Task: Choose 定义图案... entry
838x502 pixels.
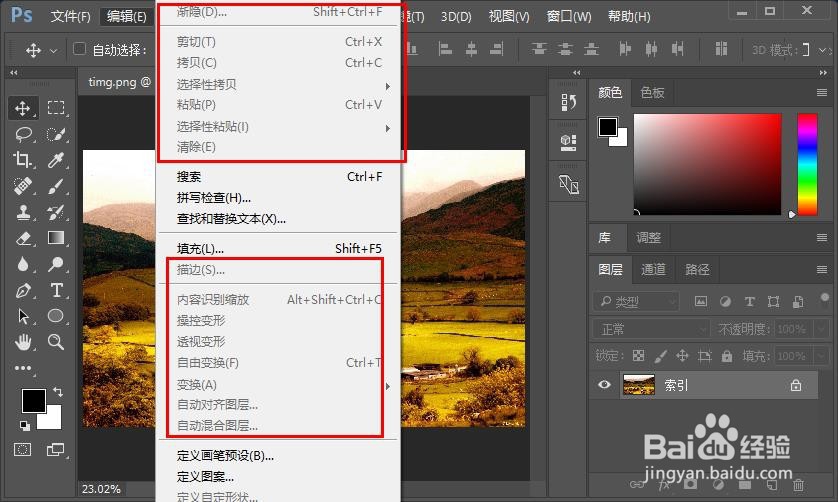Action: pos(279,476)
